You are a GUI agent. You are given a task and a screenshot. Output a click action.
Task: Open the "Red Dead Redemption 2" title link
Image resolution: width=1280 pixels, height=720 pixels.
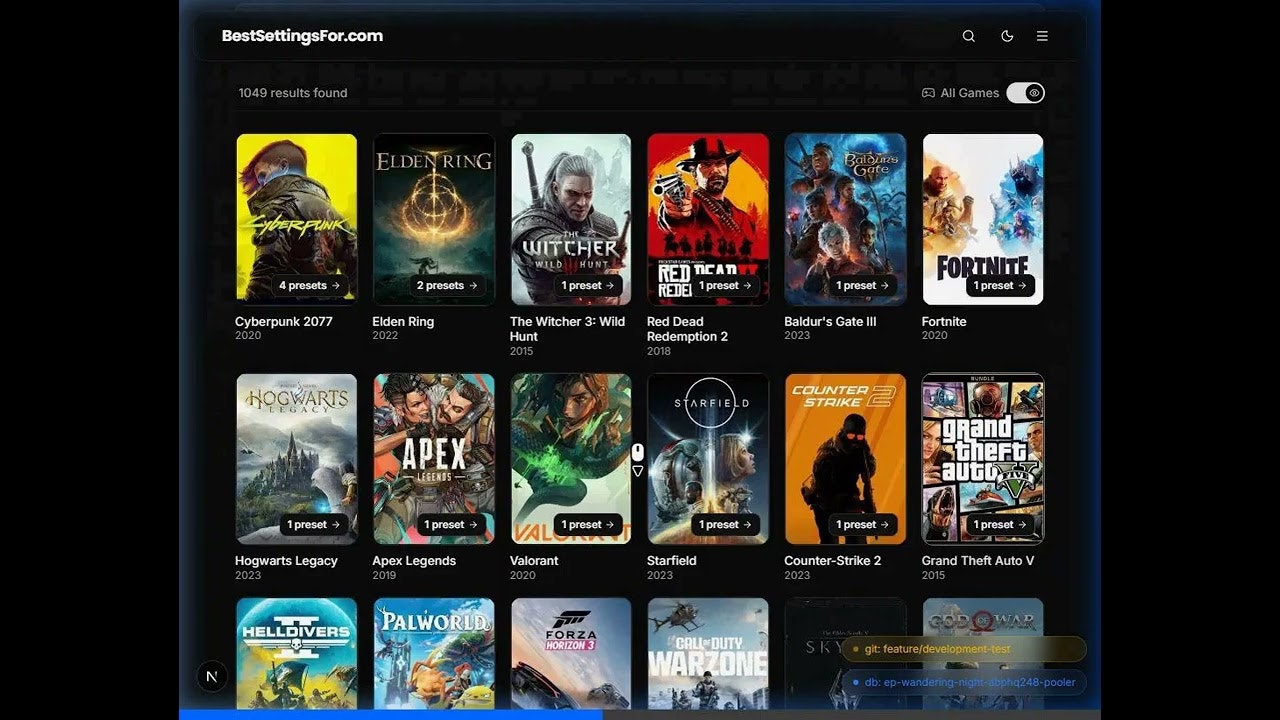[x=688, y=329]
